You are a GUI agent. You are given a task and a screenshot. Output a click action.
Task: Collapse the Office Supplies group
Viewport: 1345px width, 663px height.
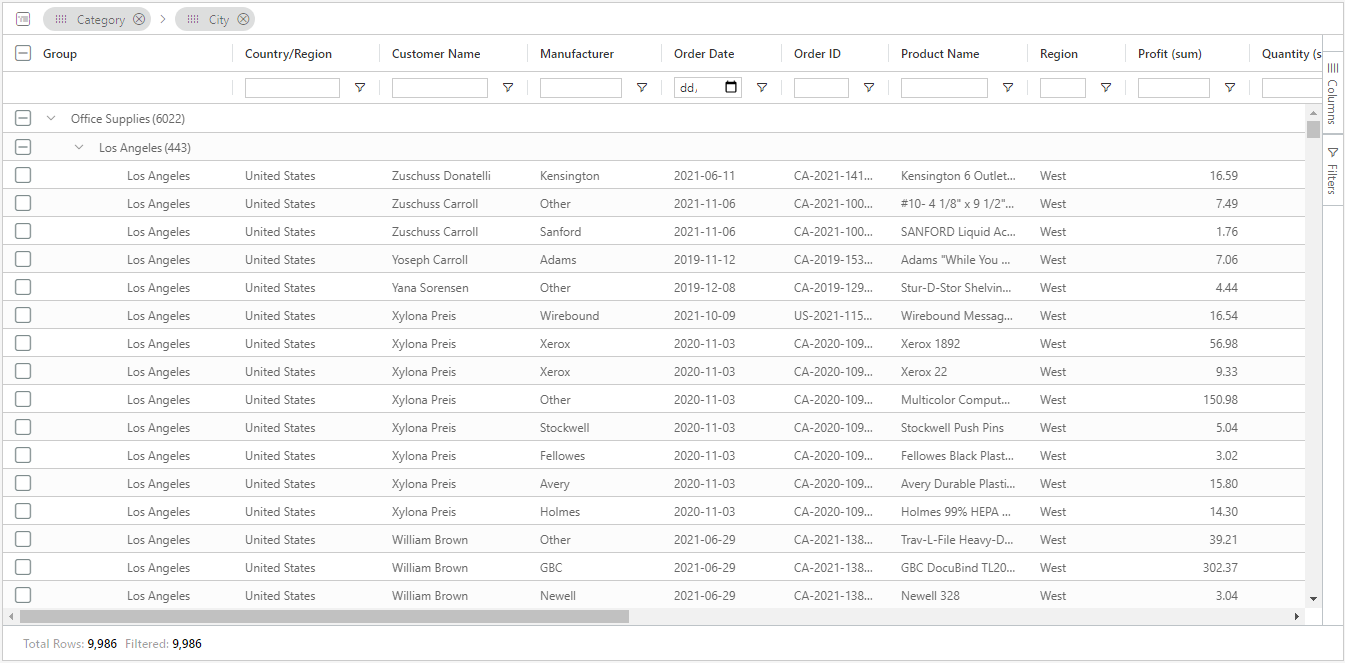[51, 119]
